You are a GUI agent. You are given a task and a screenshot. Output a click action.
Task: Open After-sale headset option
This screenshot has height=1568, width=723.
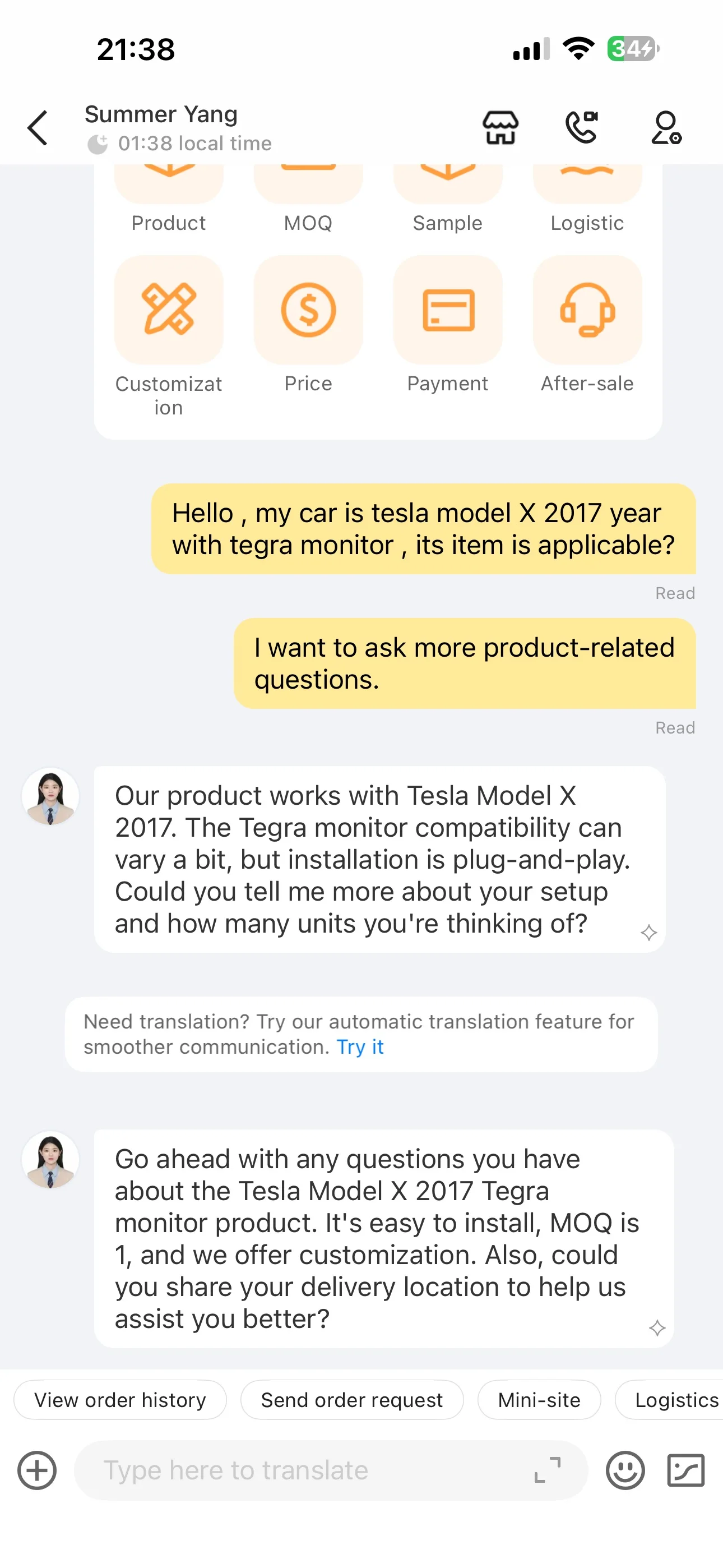587,311
